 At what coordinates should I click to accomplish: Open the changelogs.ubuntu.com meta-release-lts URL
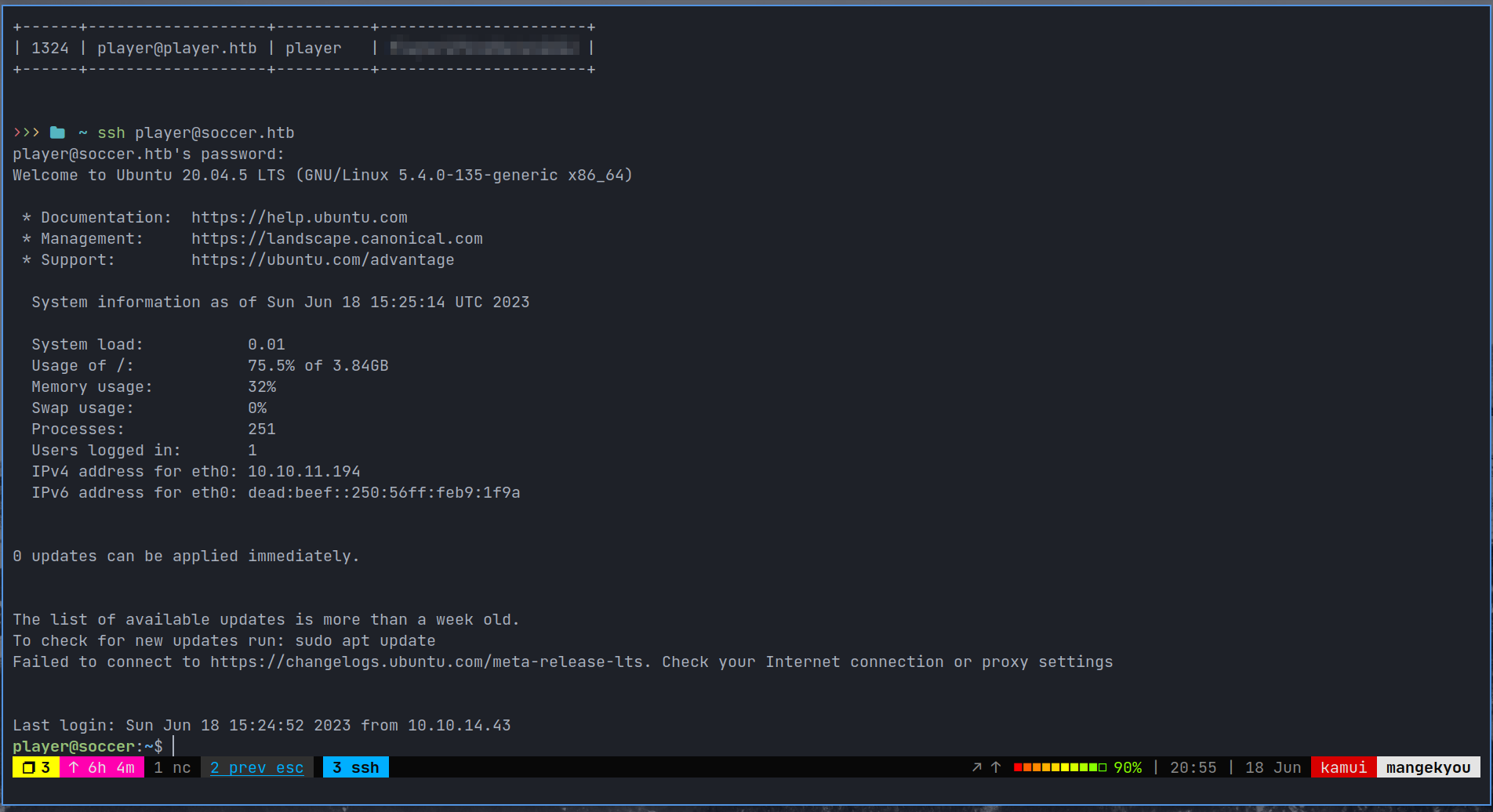click(429, 662)
